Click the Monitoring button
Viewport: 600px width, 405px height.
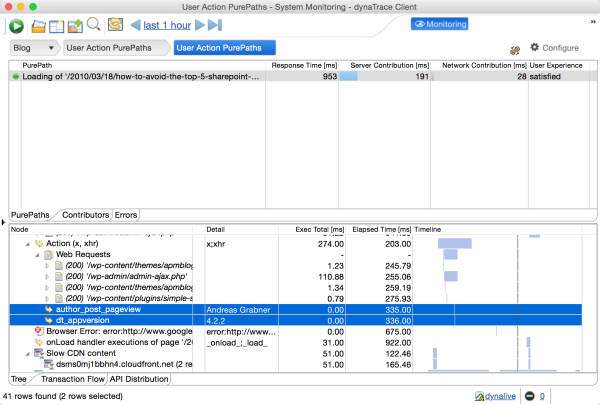tap(439, 24)
